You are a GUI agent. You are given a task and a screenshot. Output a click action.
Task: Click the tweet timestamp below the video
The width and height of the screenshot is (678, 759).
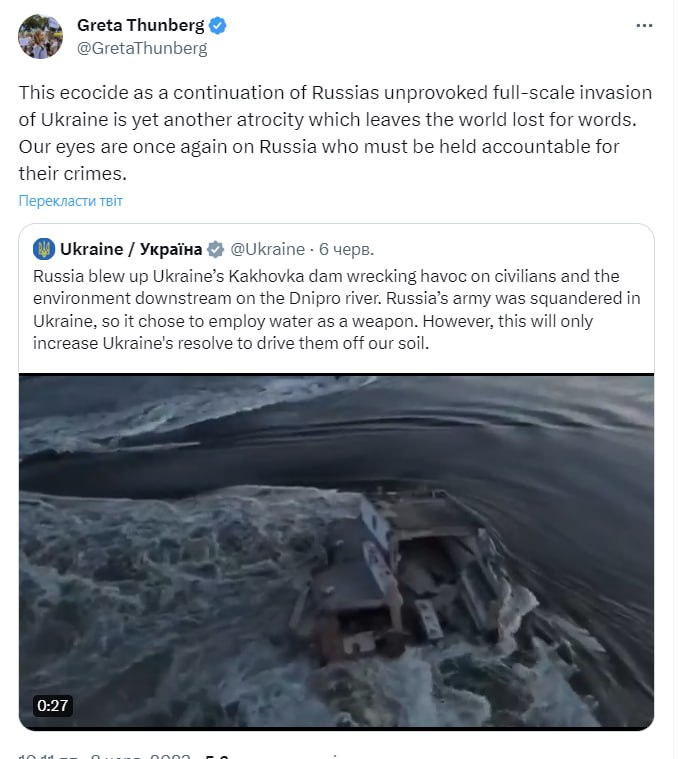click(x=104, y=755)
